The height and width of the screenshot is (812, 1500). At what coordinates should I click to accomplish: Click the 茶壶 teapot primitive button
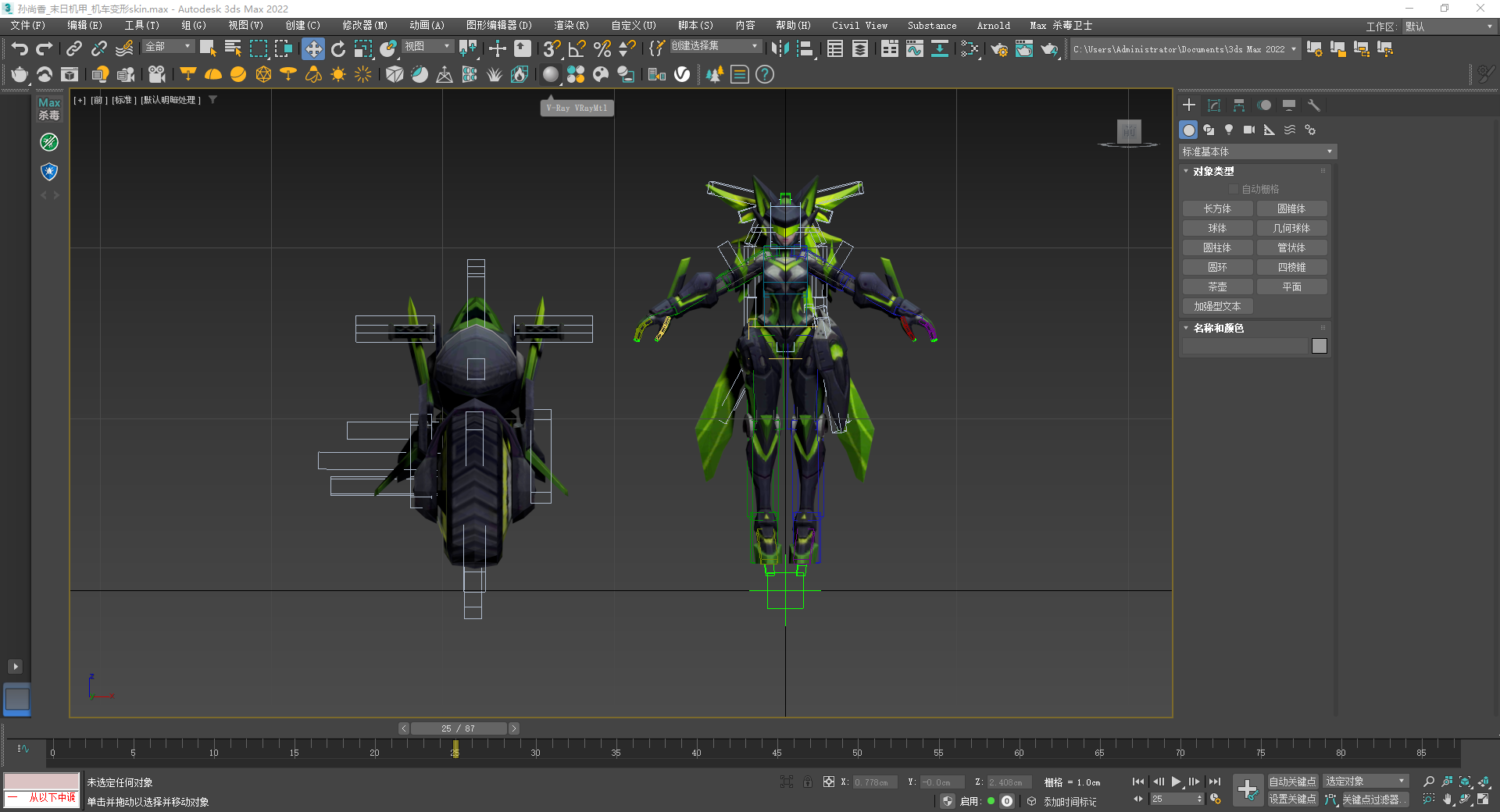(1217, 287)
